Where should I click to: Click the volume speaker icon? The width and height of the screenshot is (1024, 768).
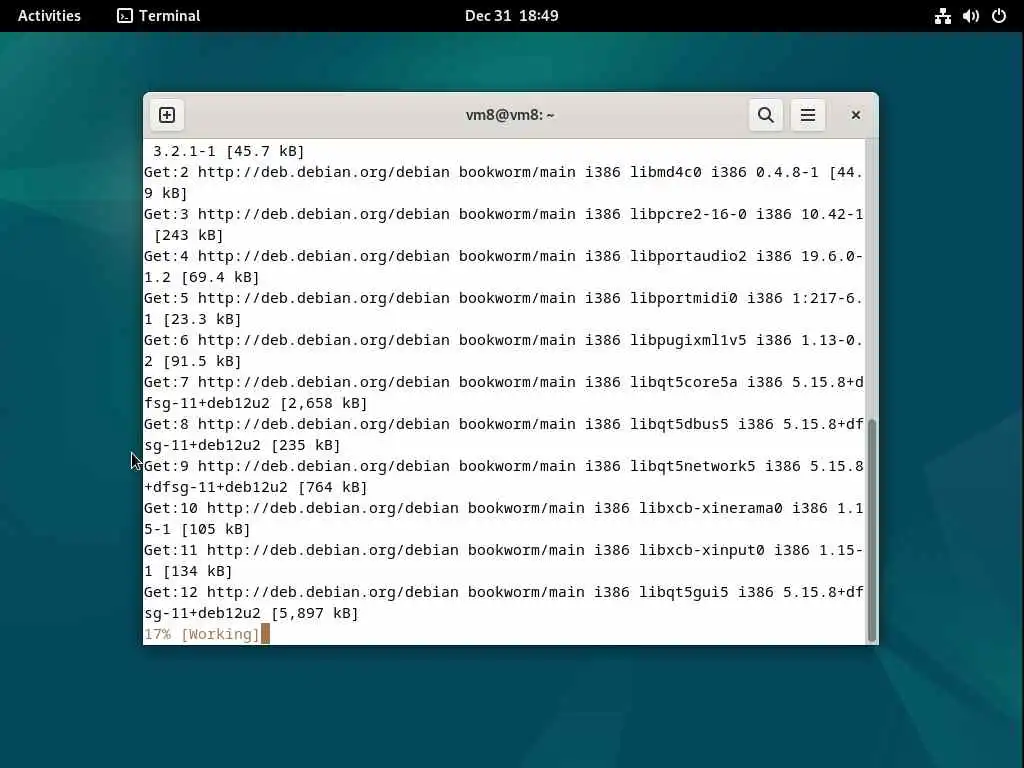[x=970, y=16]
